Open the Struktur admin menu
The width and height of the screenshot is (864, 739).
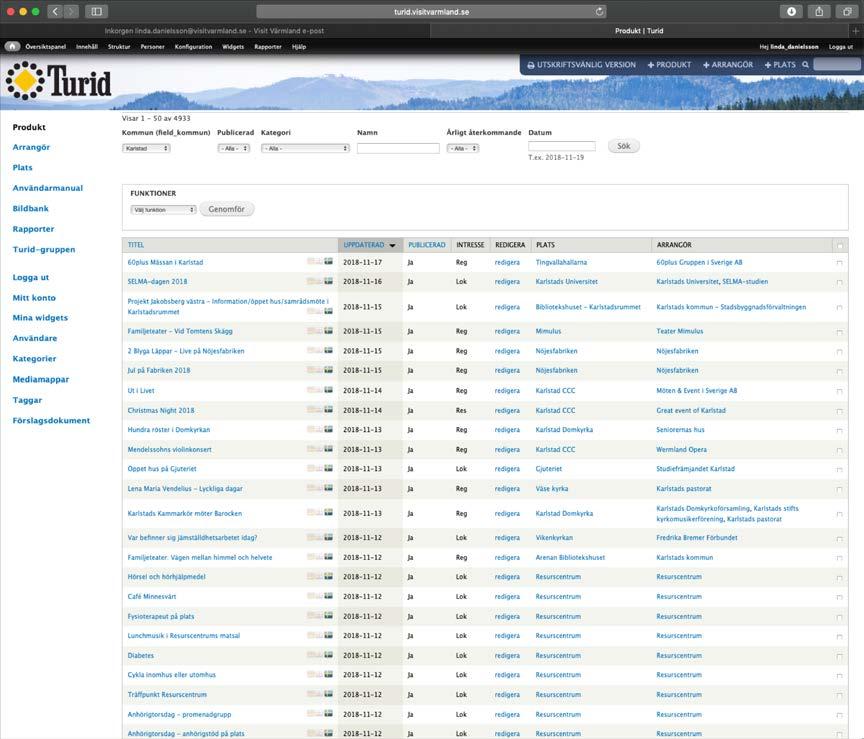119,47
